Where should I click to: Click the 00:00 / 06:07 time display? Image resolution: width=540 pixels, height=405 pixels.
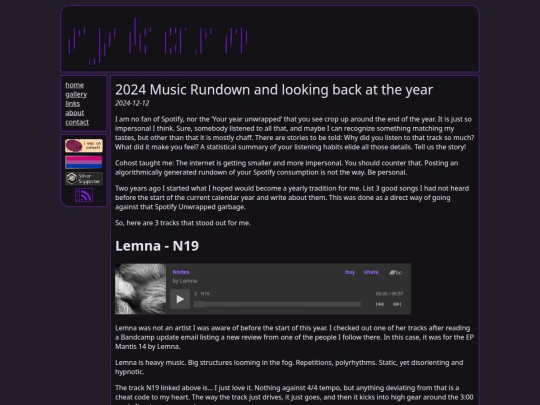coord(389,294)
